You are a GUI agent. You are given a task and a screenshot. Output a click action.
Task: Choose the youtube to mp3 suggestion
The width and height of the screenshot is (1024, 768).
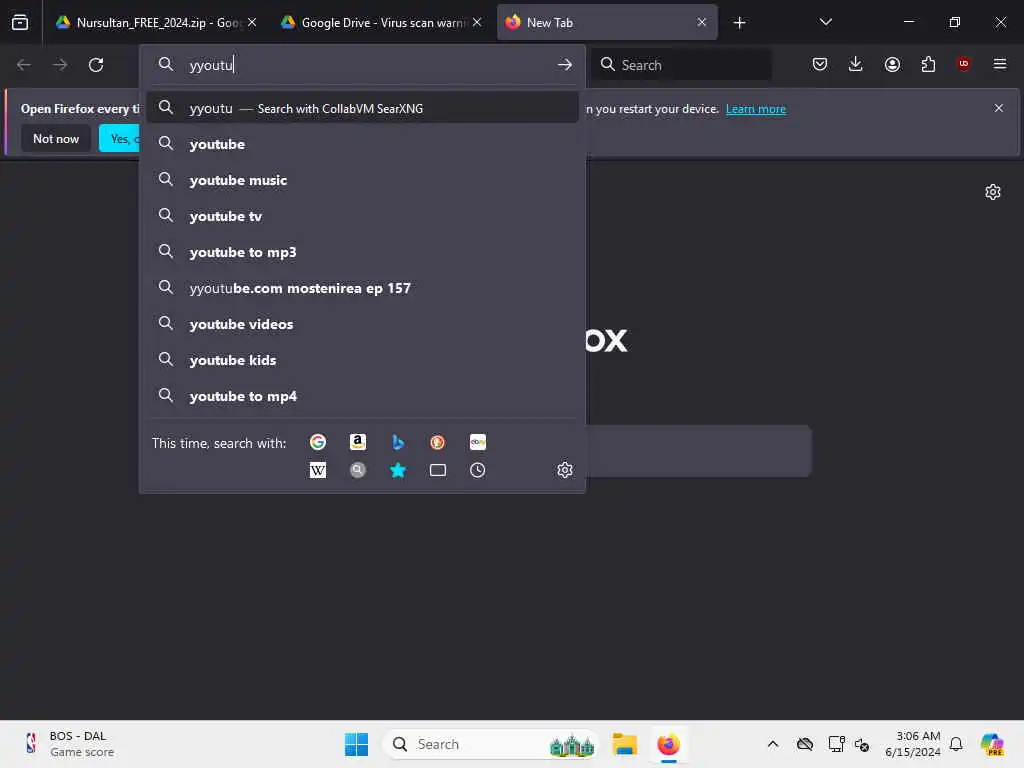pyautogui.click(x=362, y=252)
